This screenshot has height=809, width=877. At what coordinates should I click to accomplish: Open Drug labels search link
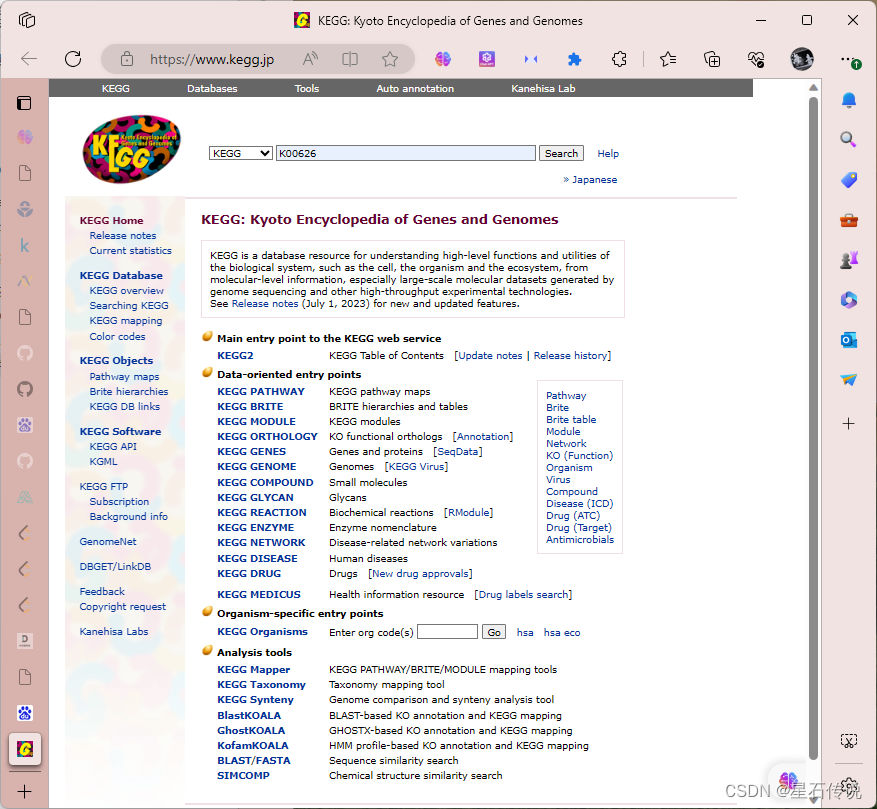pyautogui.click(x=523, y=595)
